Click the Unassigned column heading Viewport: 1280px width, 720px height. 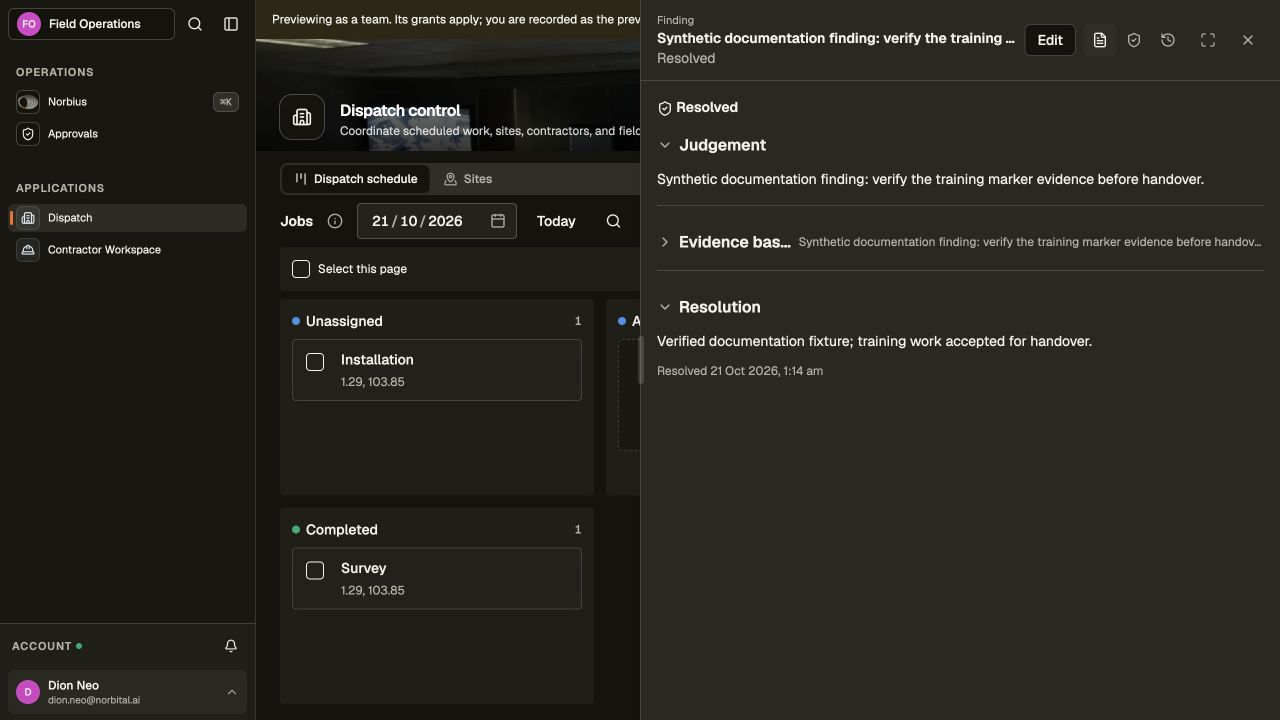pyautogui.click(x=344, y=321)
